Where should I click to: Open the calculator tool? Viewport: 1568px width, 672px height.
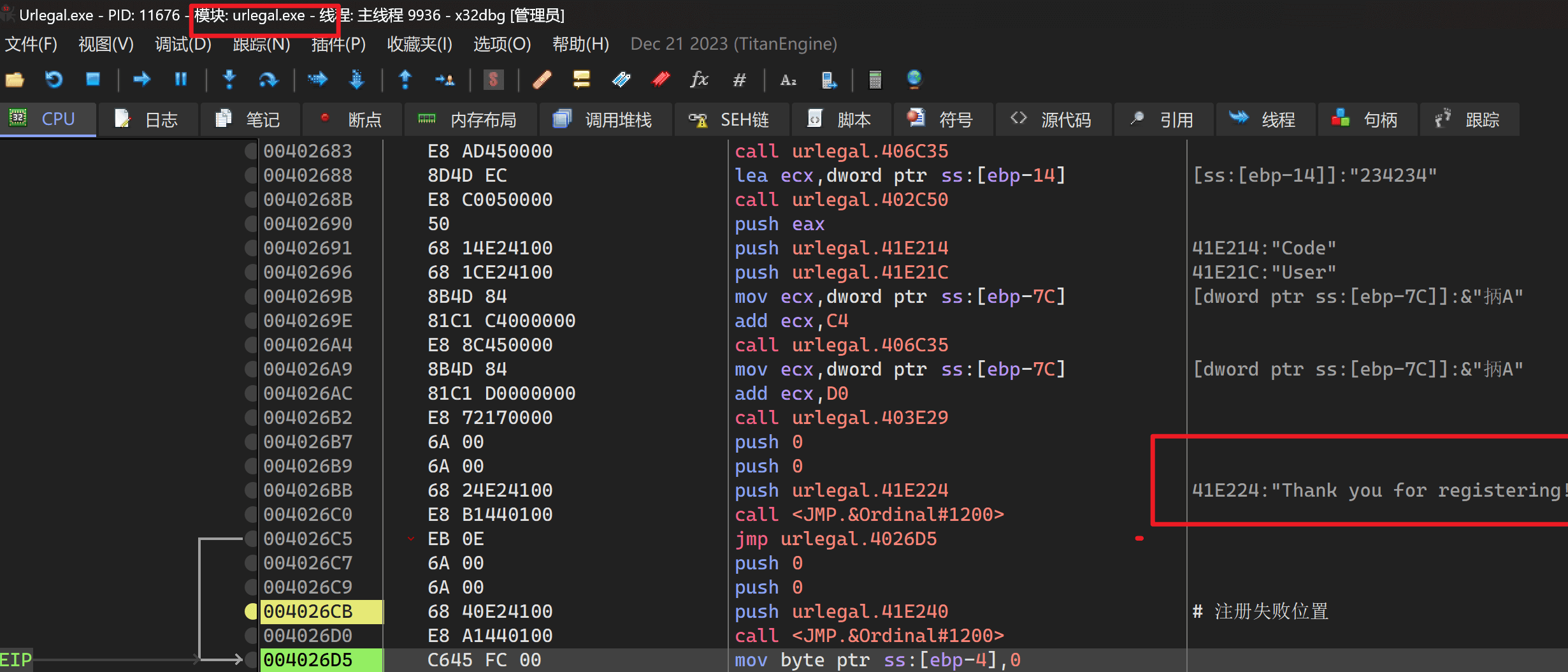(875, 80)
